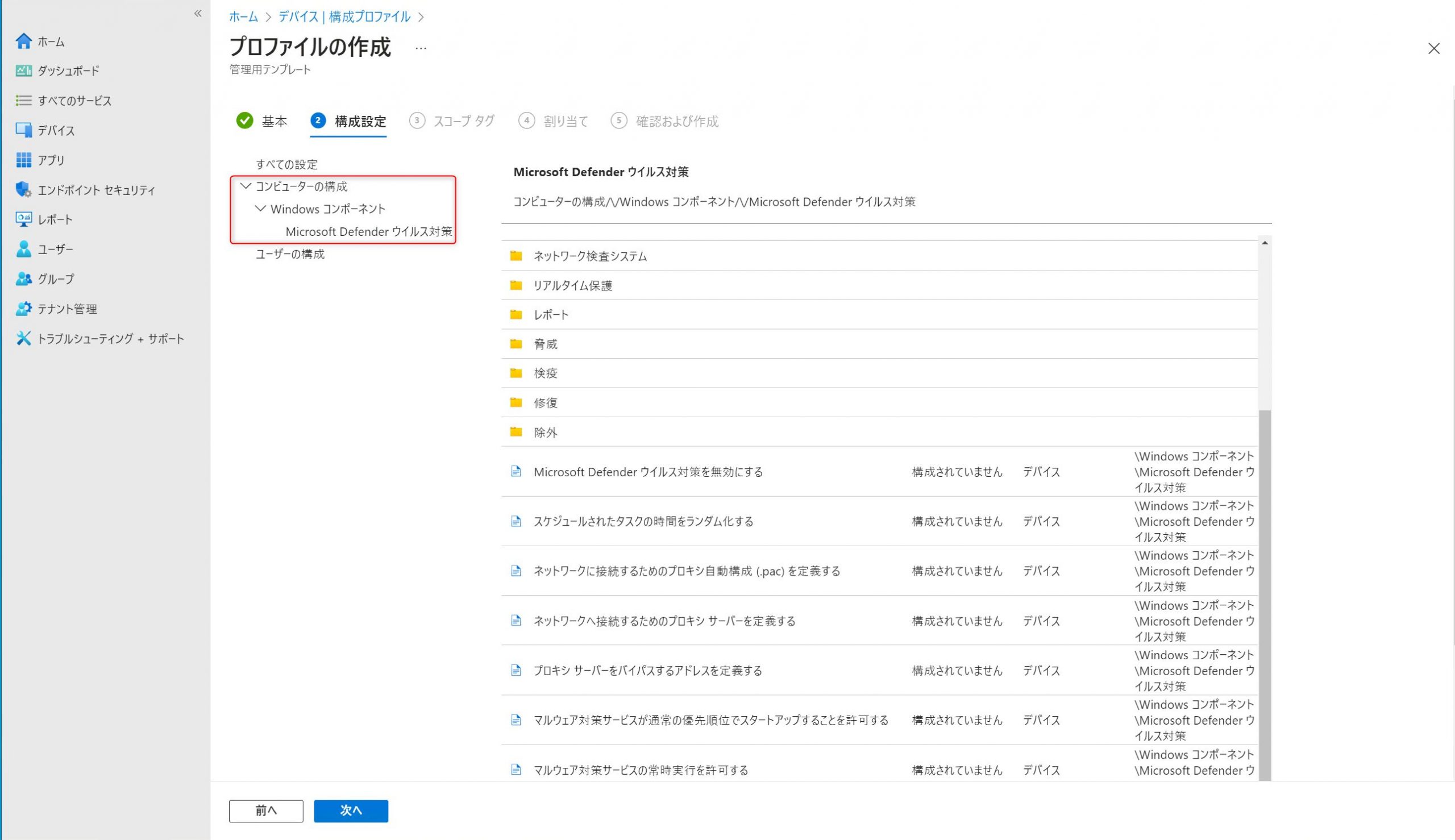Collapse the sidebar with double chevron

tap(198, 13)
